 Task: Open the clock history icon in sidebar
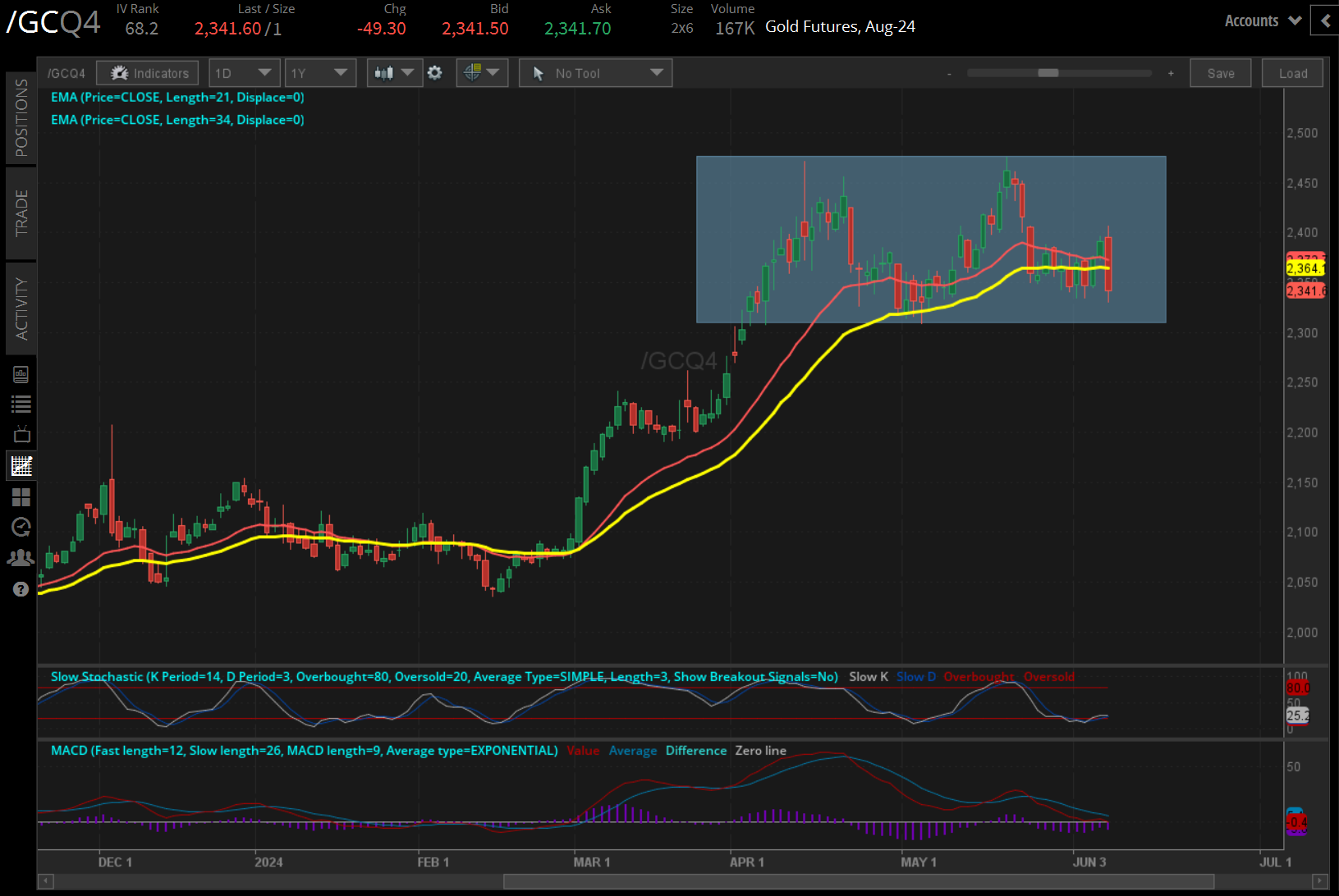tap(21, 527)
